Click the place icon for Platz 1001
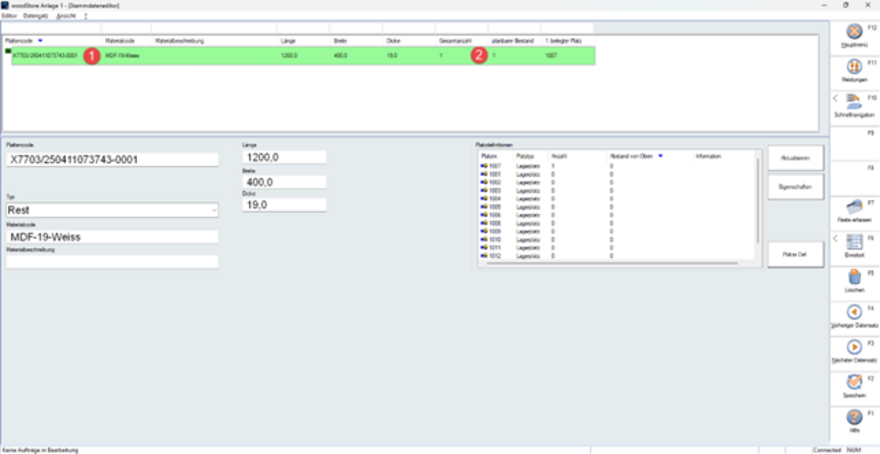 (x=484, y=174)
